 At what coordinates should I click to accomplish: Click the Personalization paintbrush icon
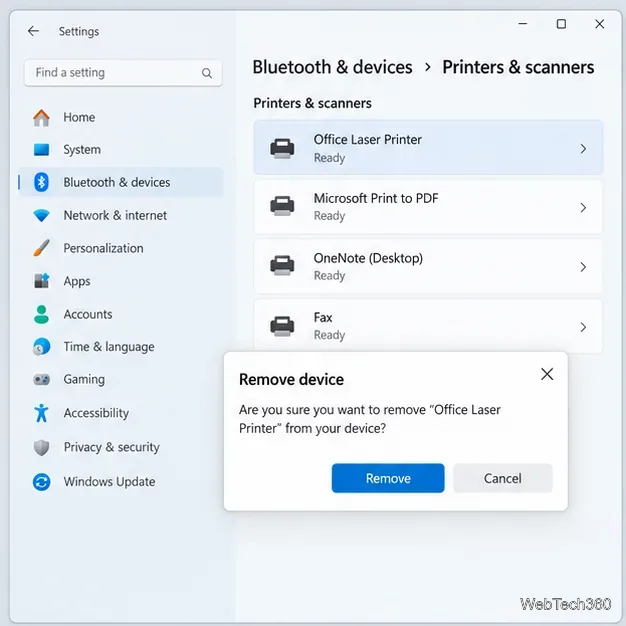(x=42, y=248)
